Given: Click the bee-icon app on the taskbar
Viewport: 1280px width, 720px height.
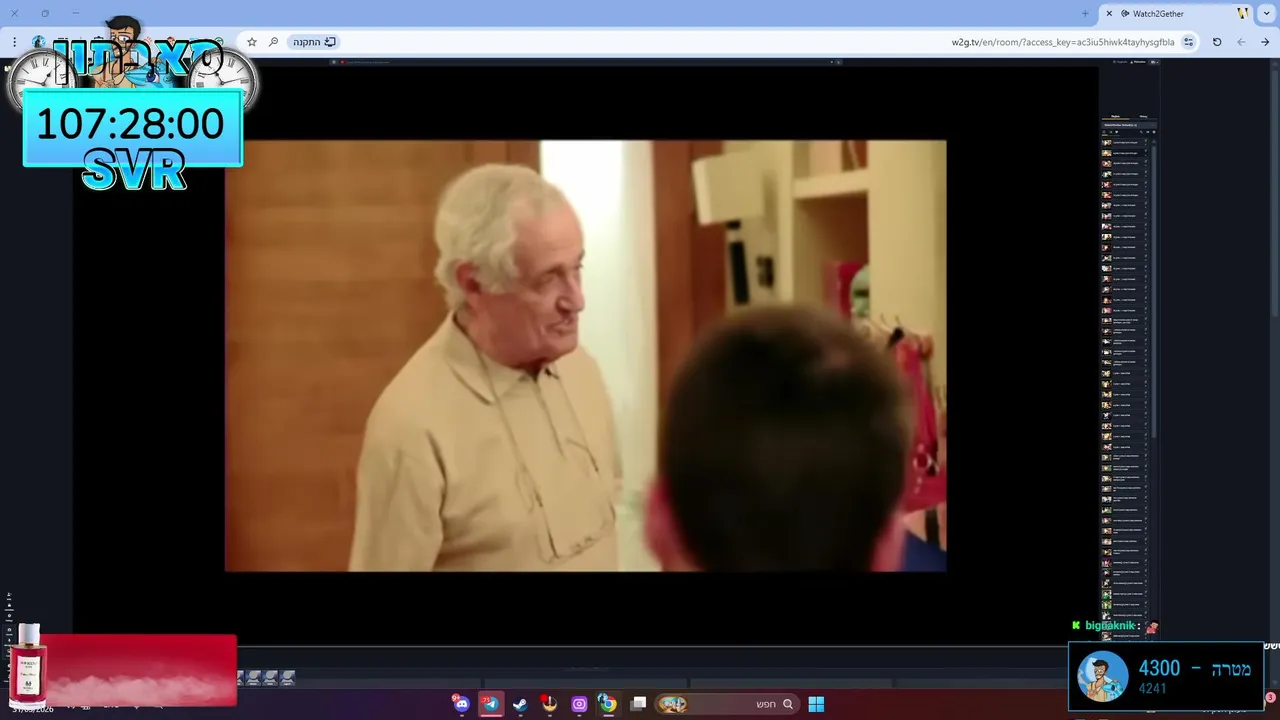Looking at the screenshot, I should pos(549,704).
